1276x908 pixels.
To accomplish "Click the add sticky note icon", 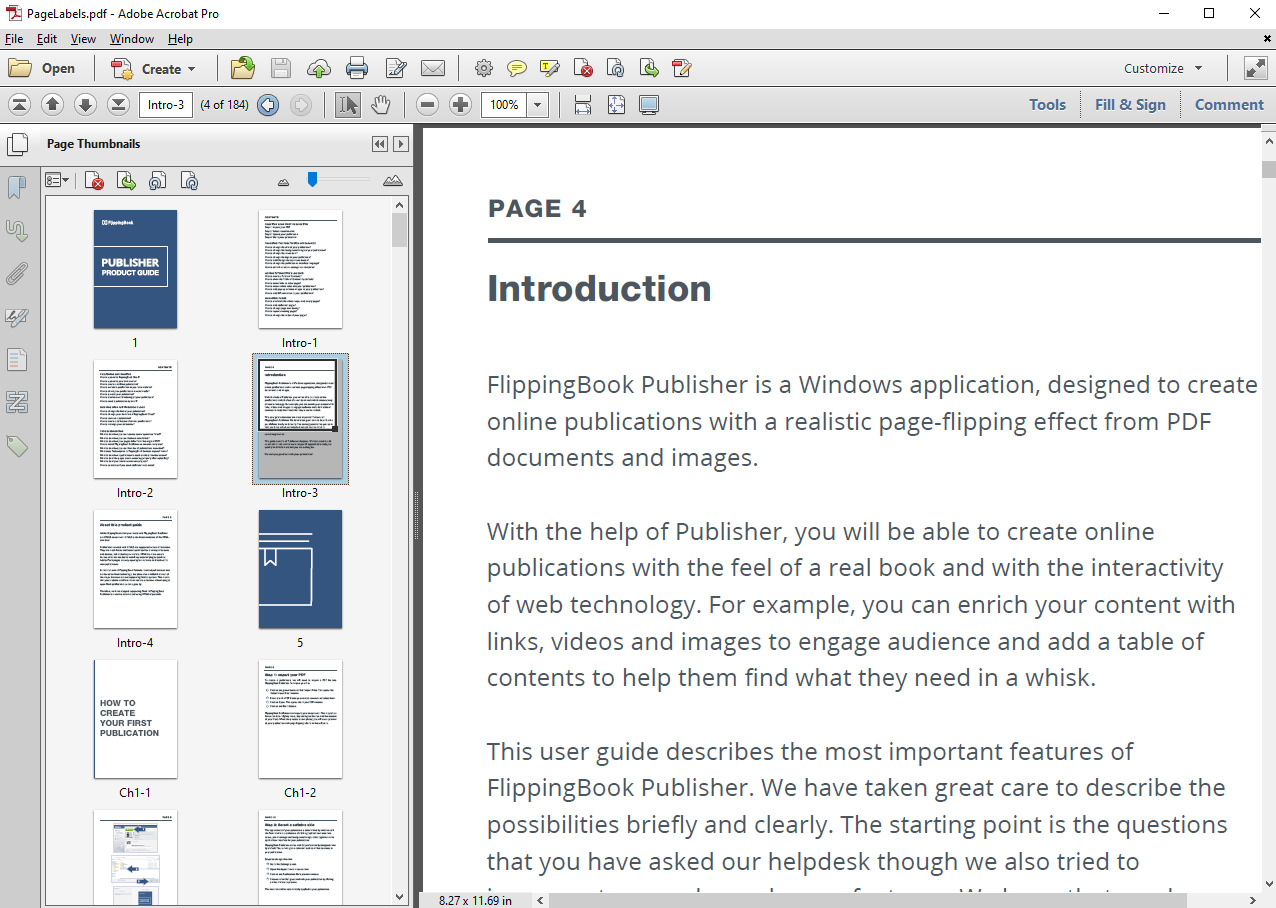I will click(516, 68).
